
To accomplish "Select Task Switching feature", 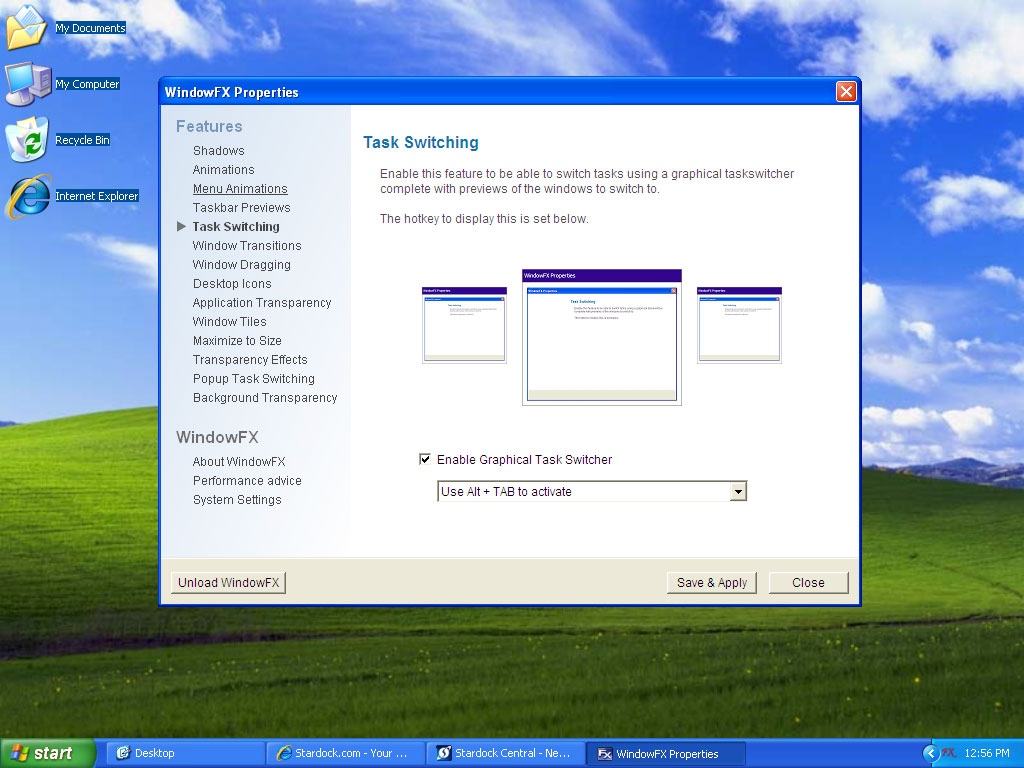I will pyautogui.click(x=236, y=227).
